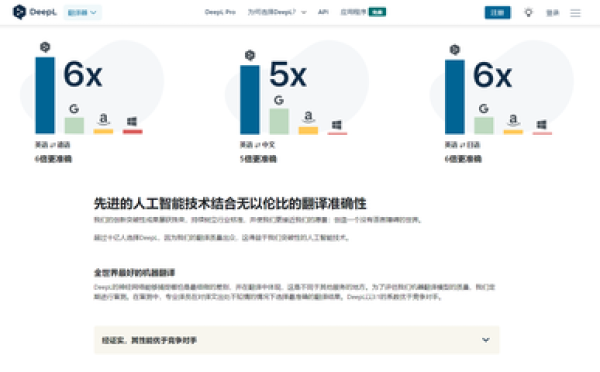Click Microsoft icon in English-Japanese chart
The image size is (600, 372).
click(541, 124)
